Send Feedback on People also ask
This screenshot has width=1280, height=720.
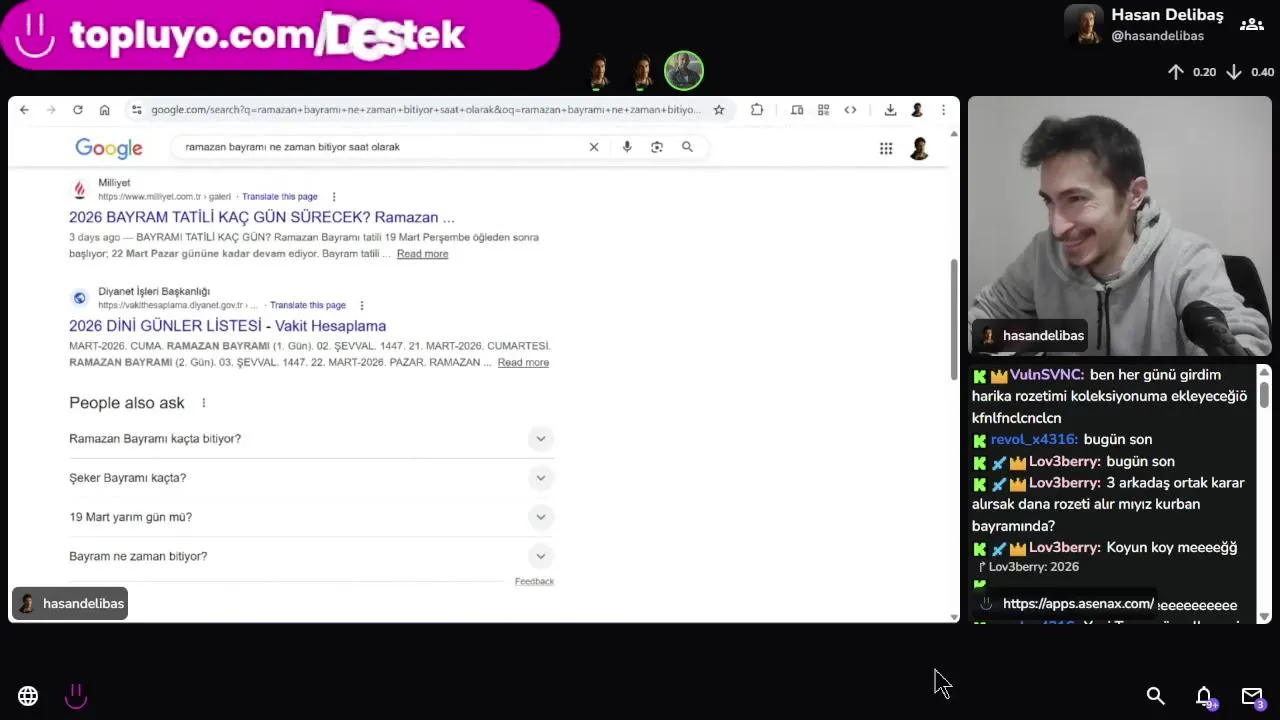click(534, 581)
